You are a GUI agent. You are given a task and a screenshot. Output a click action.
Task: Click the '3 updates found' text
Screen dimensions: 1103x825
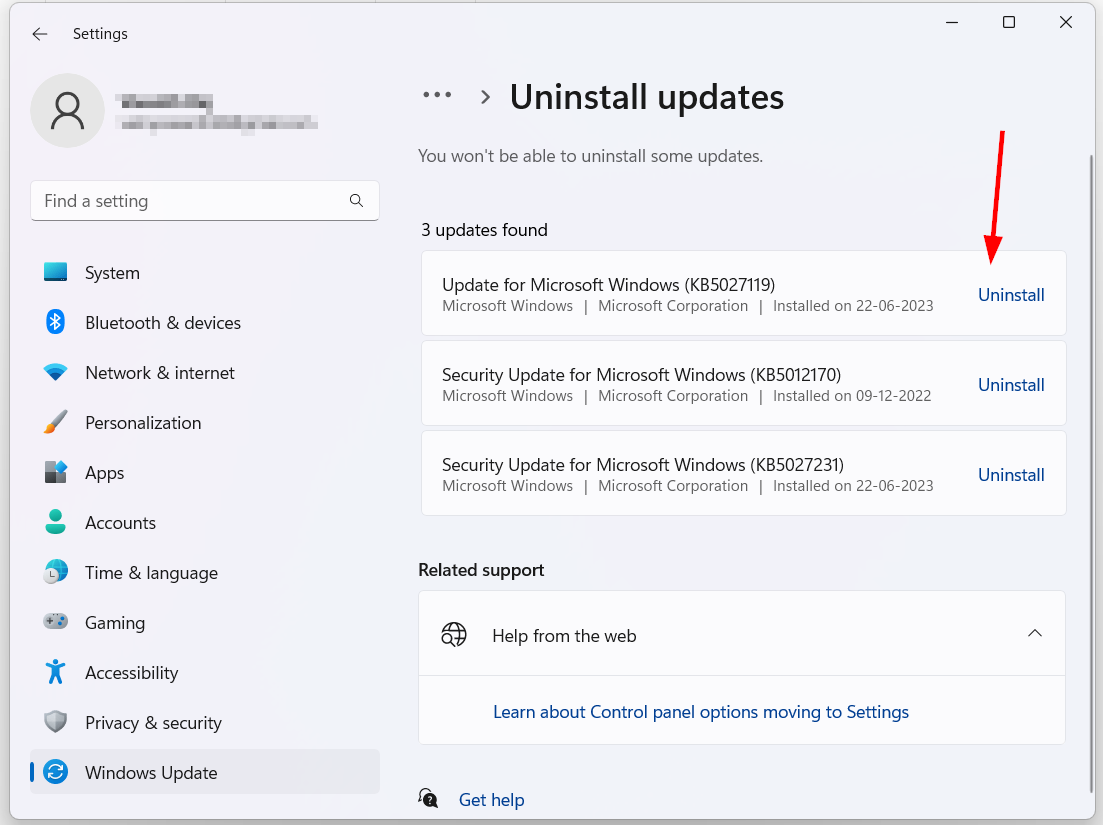point(484,230)
